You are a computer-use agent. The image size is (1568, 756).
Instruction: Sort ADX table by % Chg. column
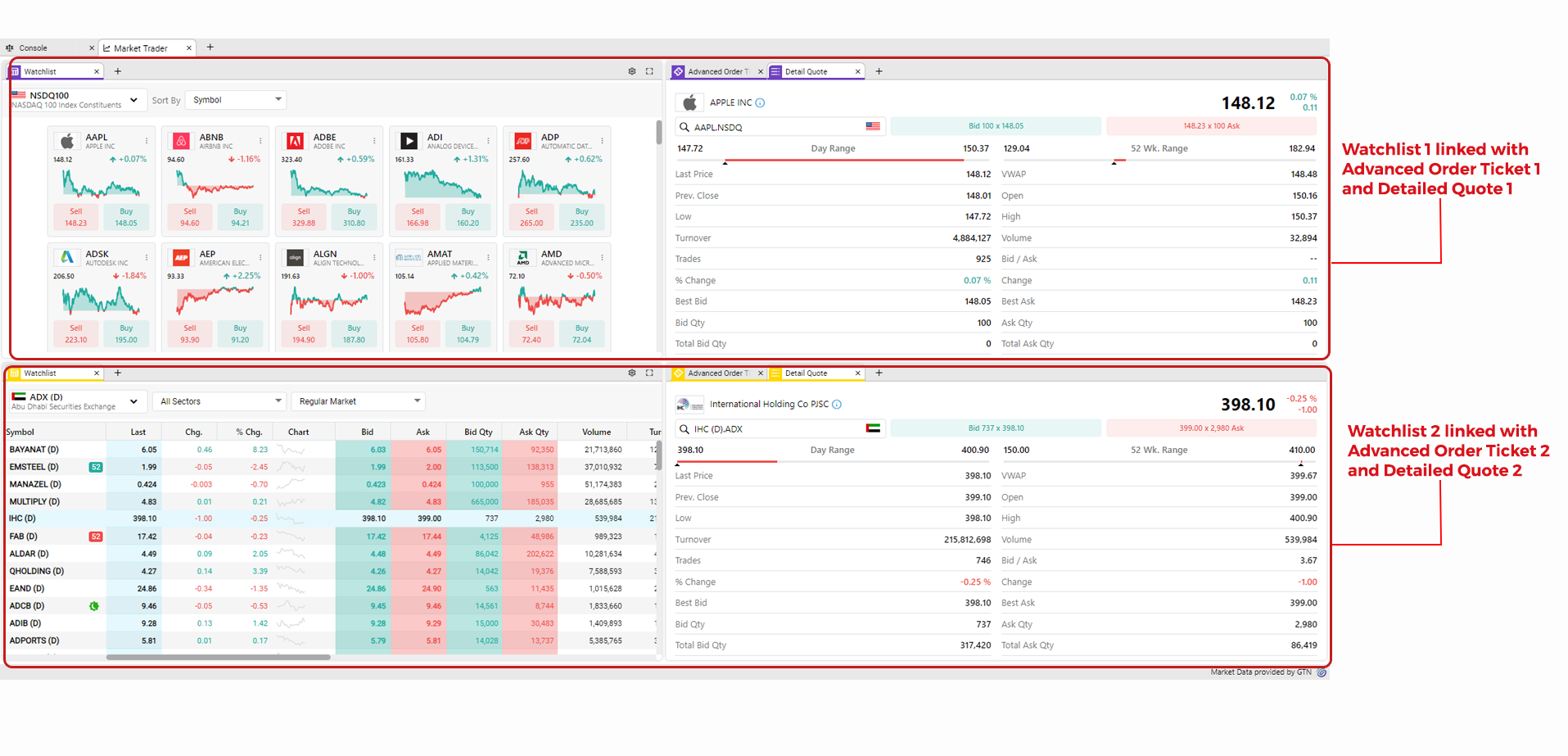pos(248,432)
